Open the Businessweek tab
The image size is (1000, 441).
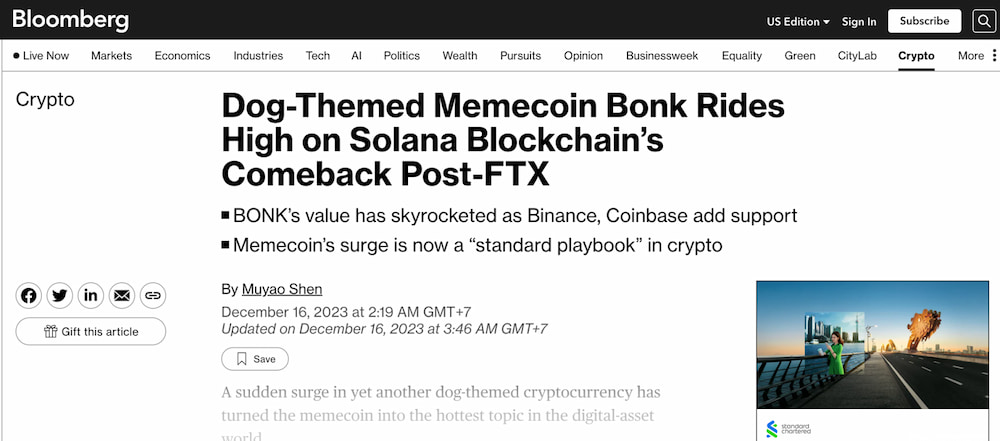(x=662, y=56)
